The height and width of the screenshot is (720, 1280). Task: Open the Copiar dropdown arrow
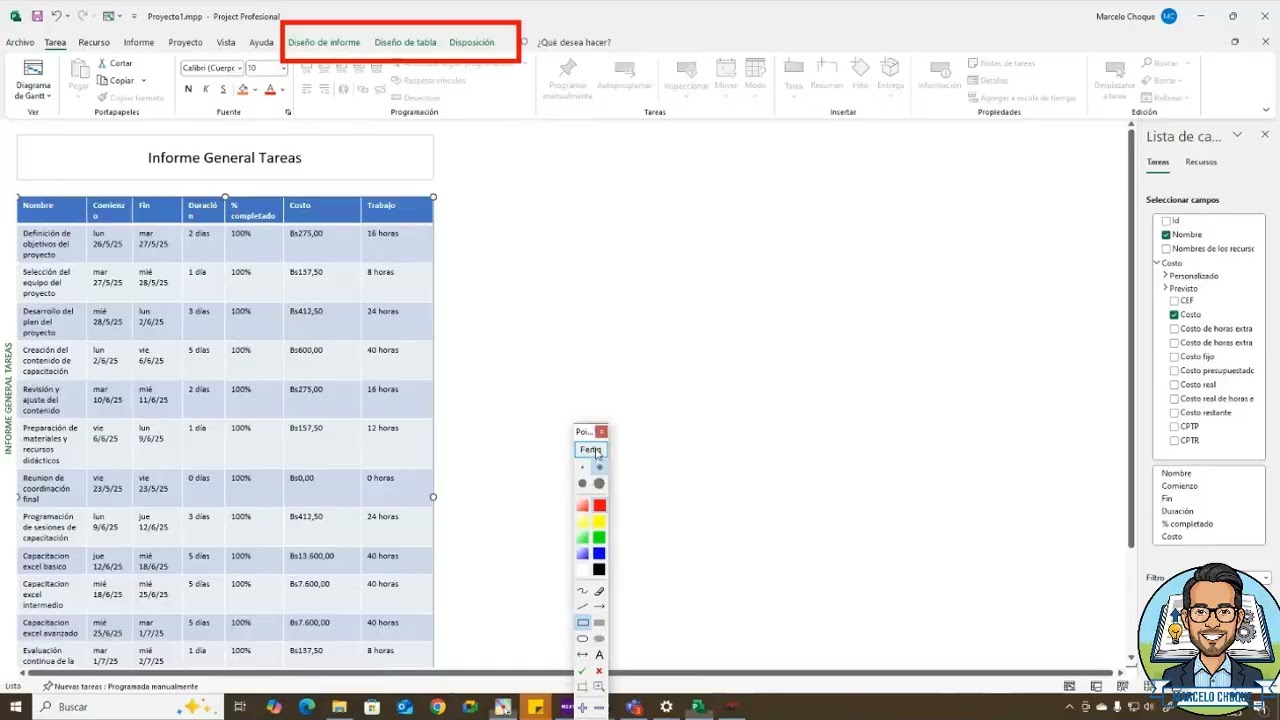(143, 80)
